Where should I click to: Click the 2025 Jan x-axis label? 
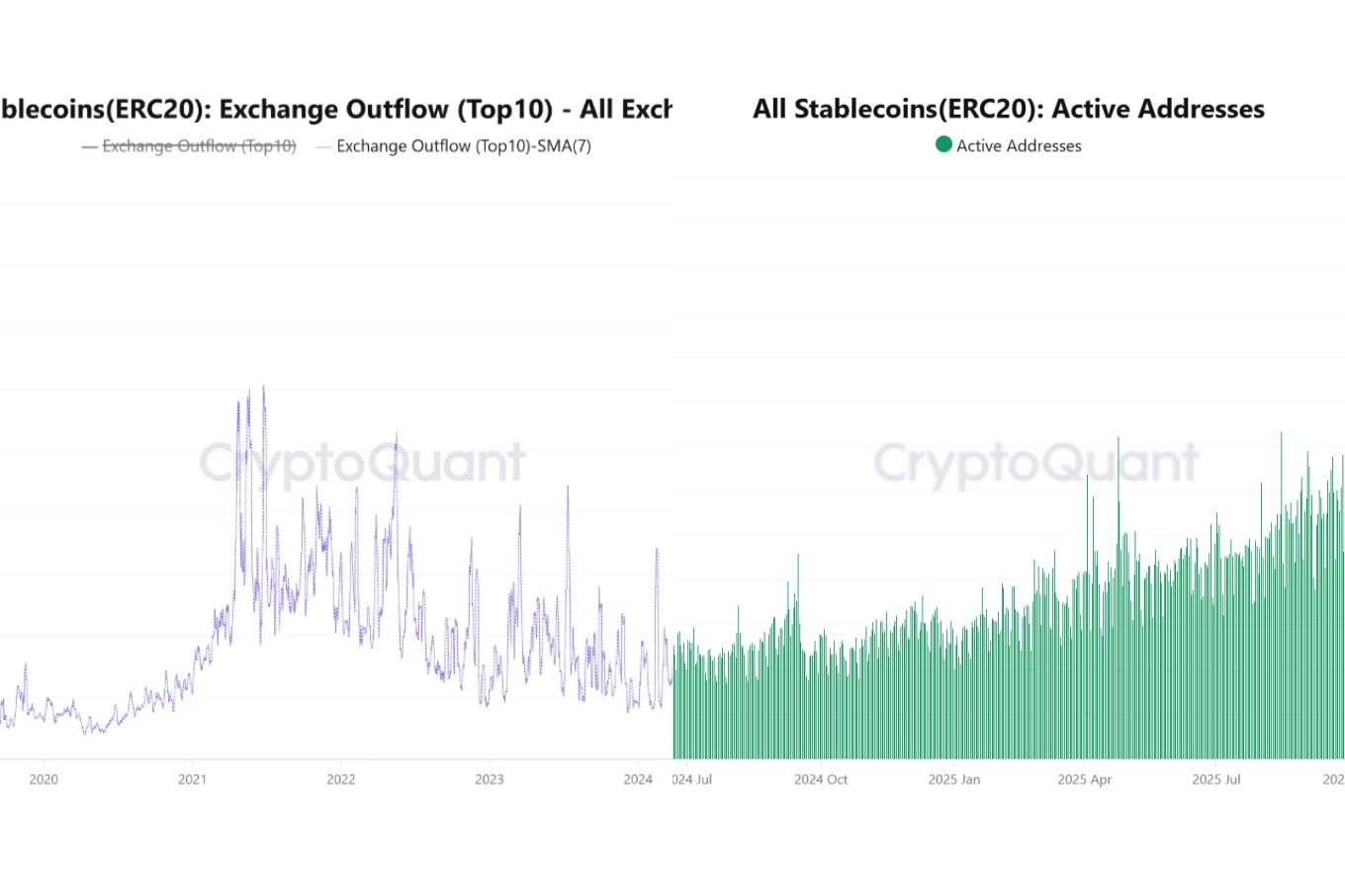point(954,779)
